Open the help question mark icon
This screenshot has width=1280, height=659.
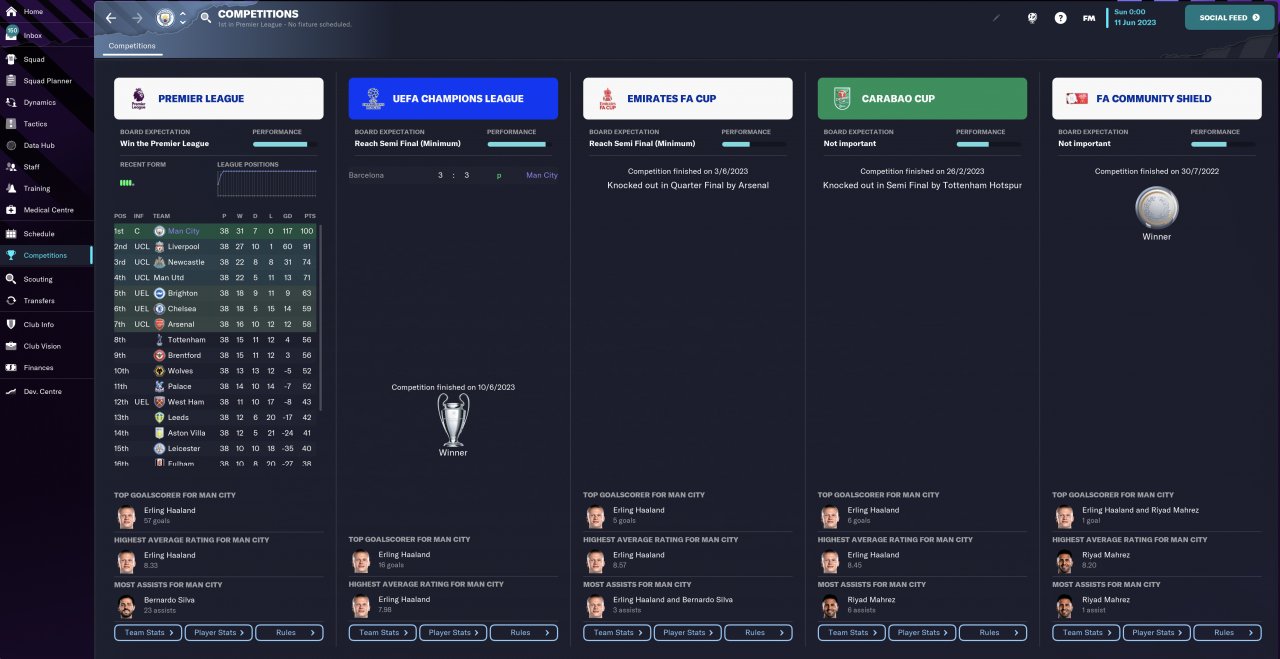click(x=1061, y=18)
